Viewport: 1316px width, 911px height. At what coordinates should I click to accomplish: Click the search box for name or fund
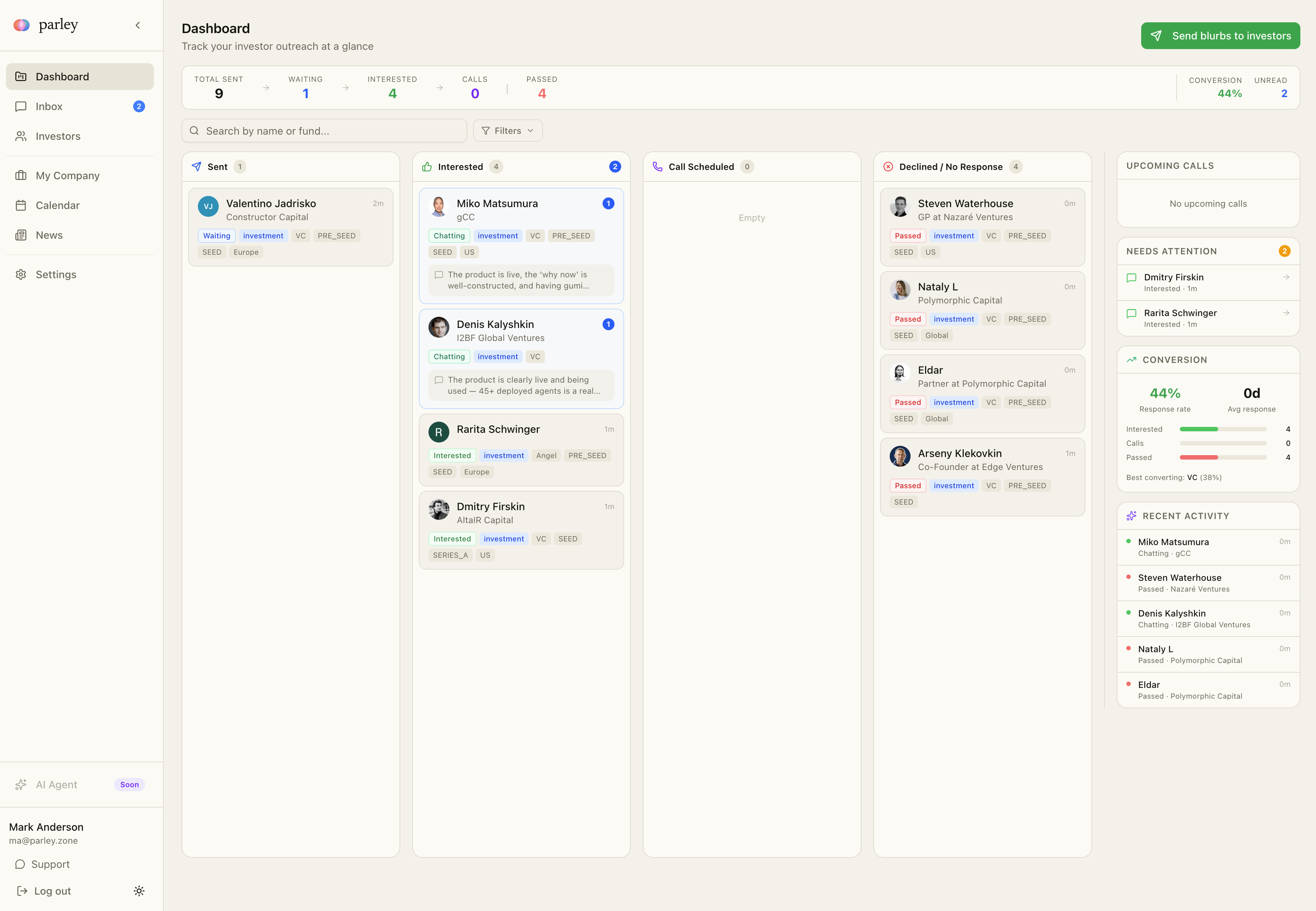(x=324, y=131)
